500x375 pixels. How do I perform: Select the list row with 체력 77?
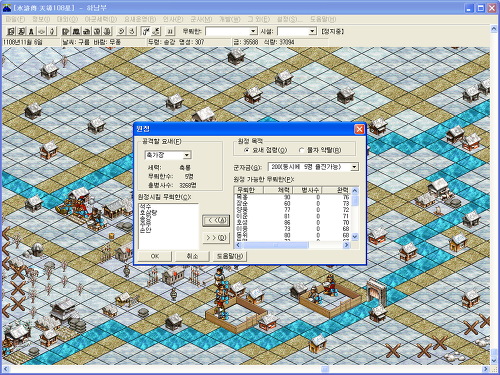pos(293,210)
